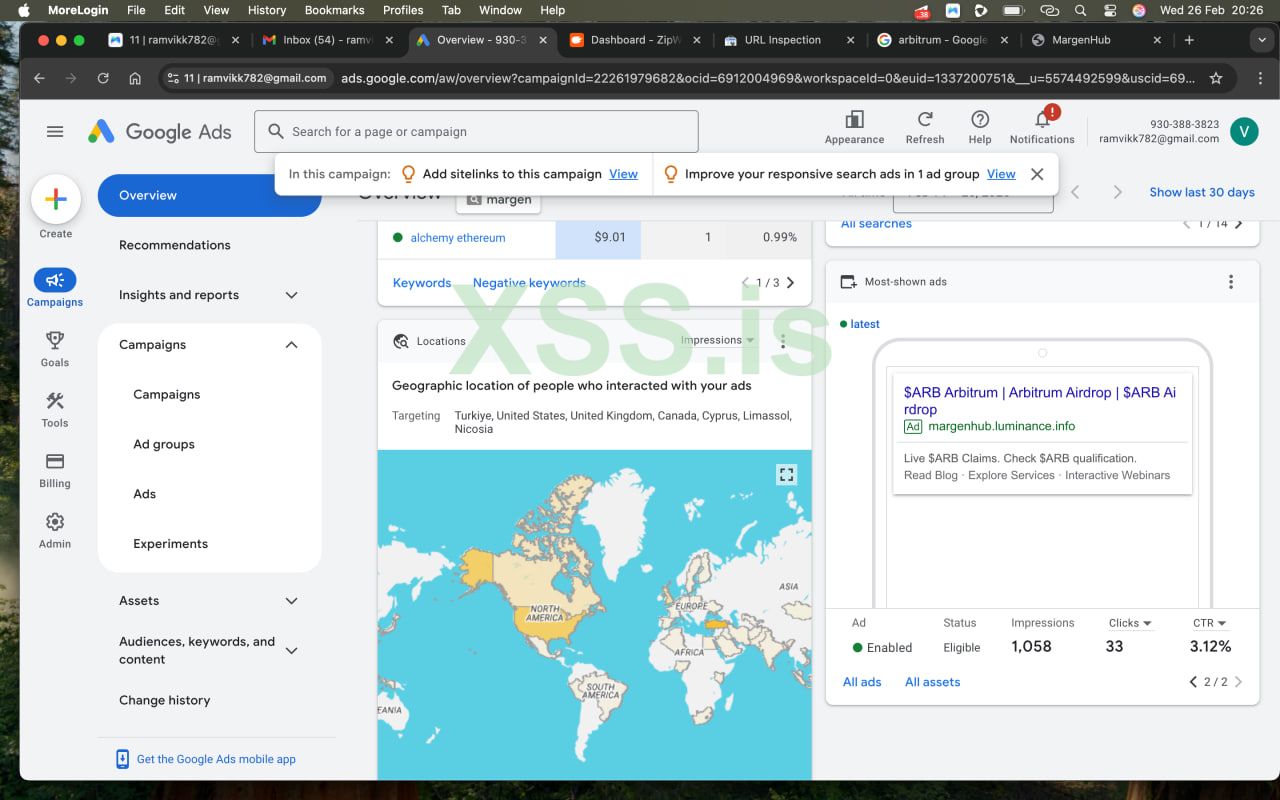Open the account avatar labeled V
Image resolution: width=1280 pixels, height=800 pixels.
pos(1244,131)
